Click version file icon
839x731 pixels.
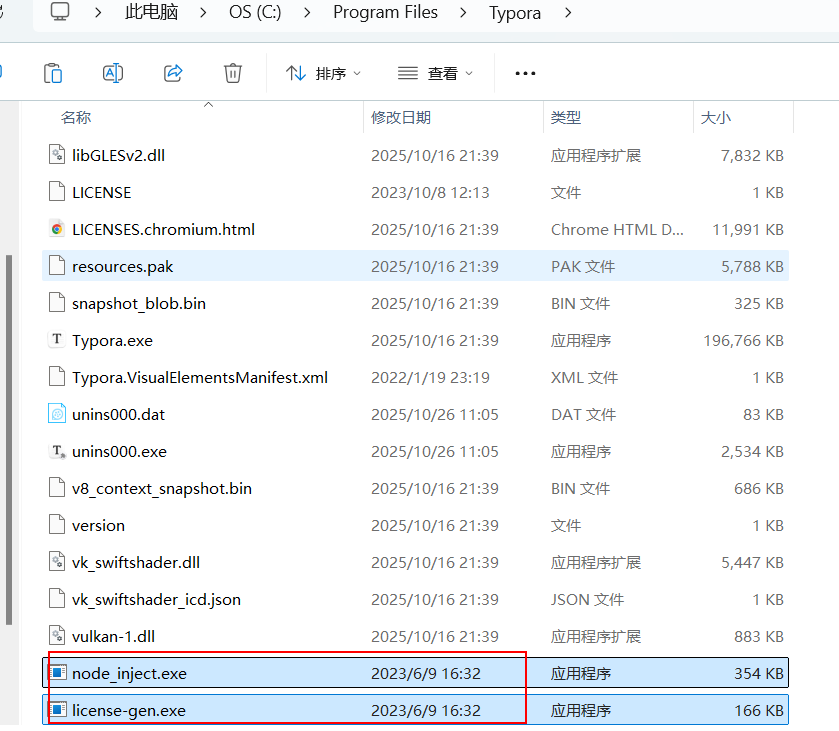(57, 525)
